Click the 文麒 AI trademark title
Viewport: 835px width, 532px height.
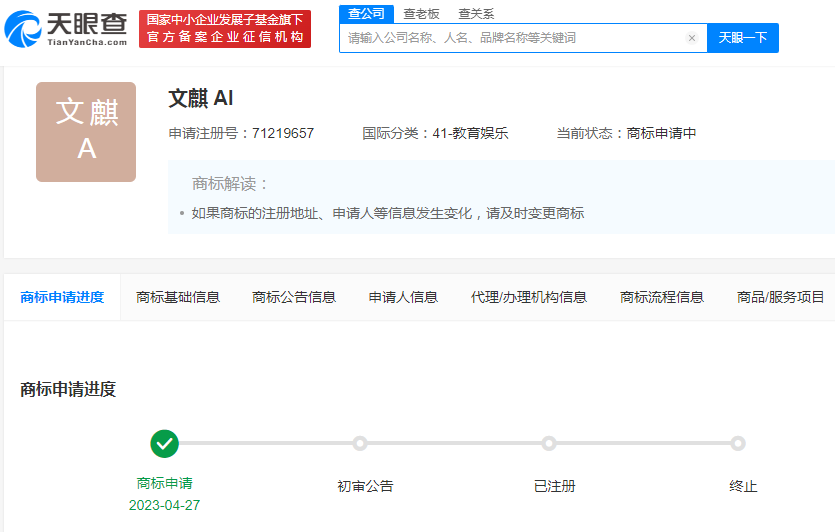(201, 99)
